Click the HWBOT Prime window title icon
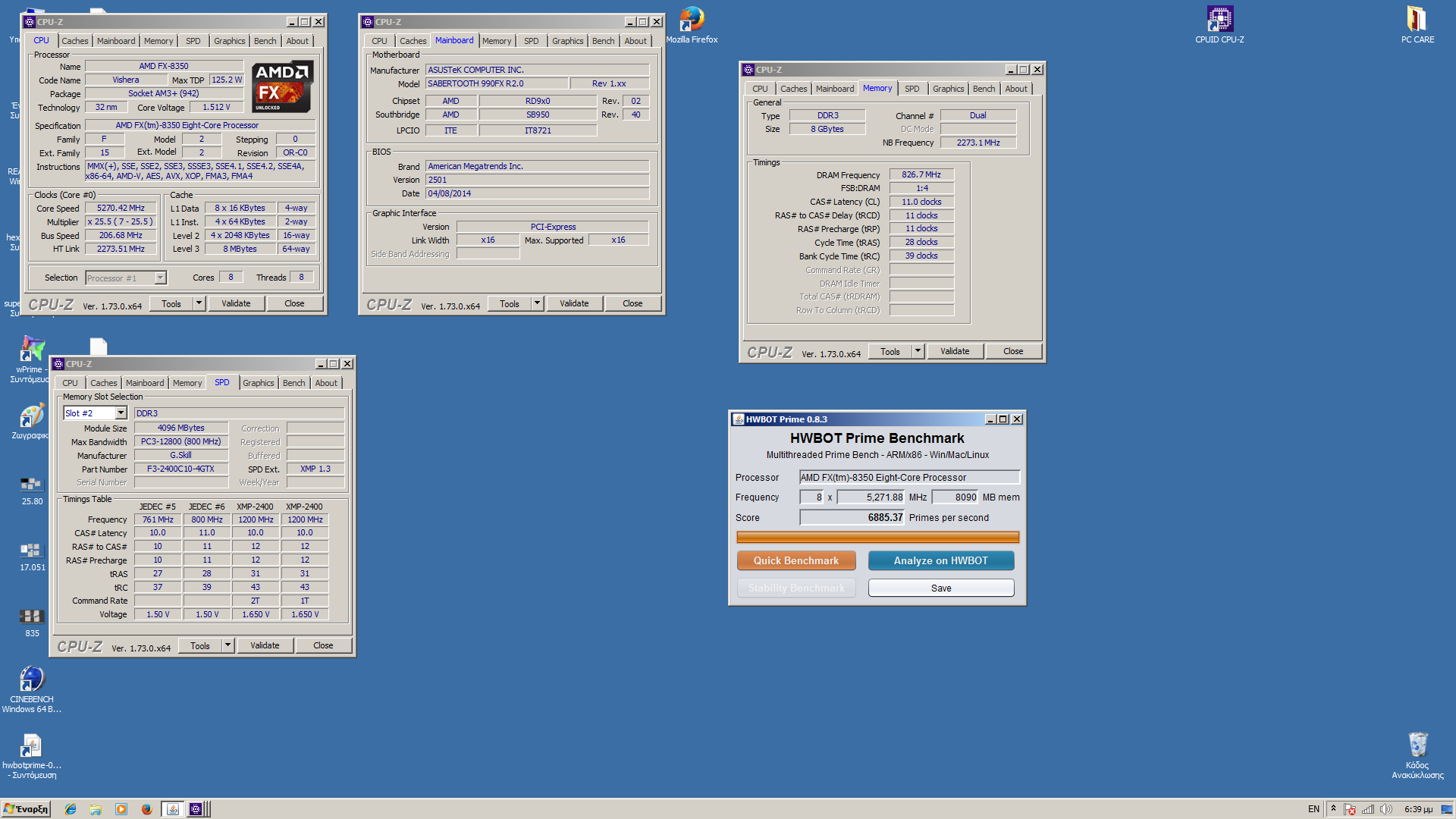This screenshot has height=819, width=1456. coord(738,419)
